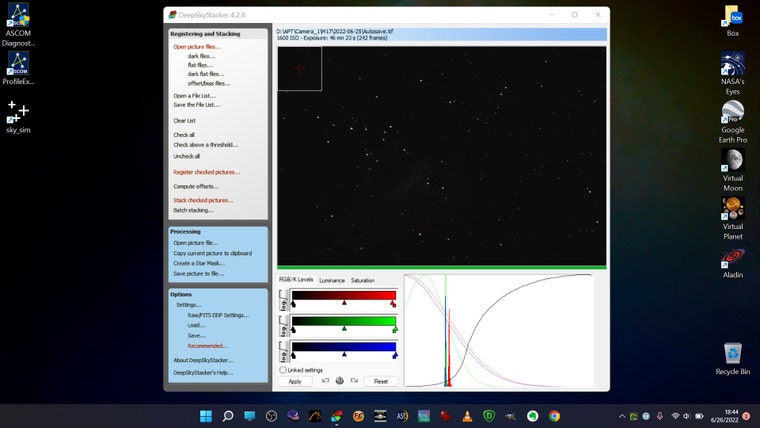The width and height of the screenshot is (760, 428).
Task: Click the blue channel log curve icon
Action: point(284,352)
